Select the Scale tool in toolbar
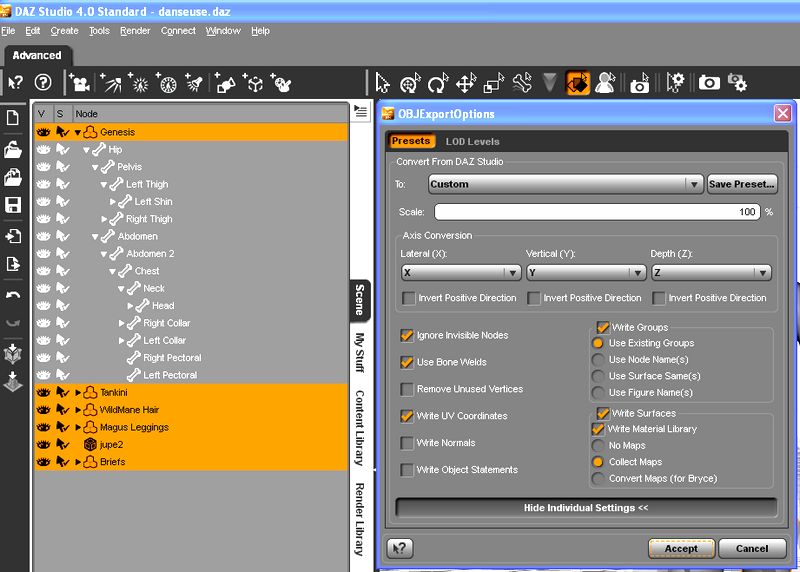Image resolution: width=800 pixels, height=572 pixels. (493, 83)
